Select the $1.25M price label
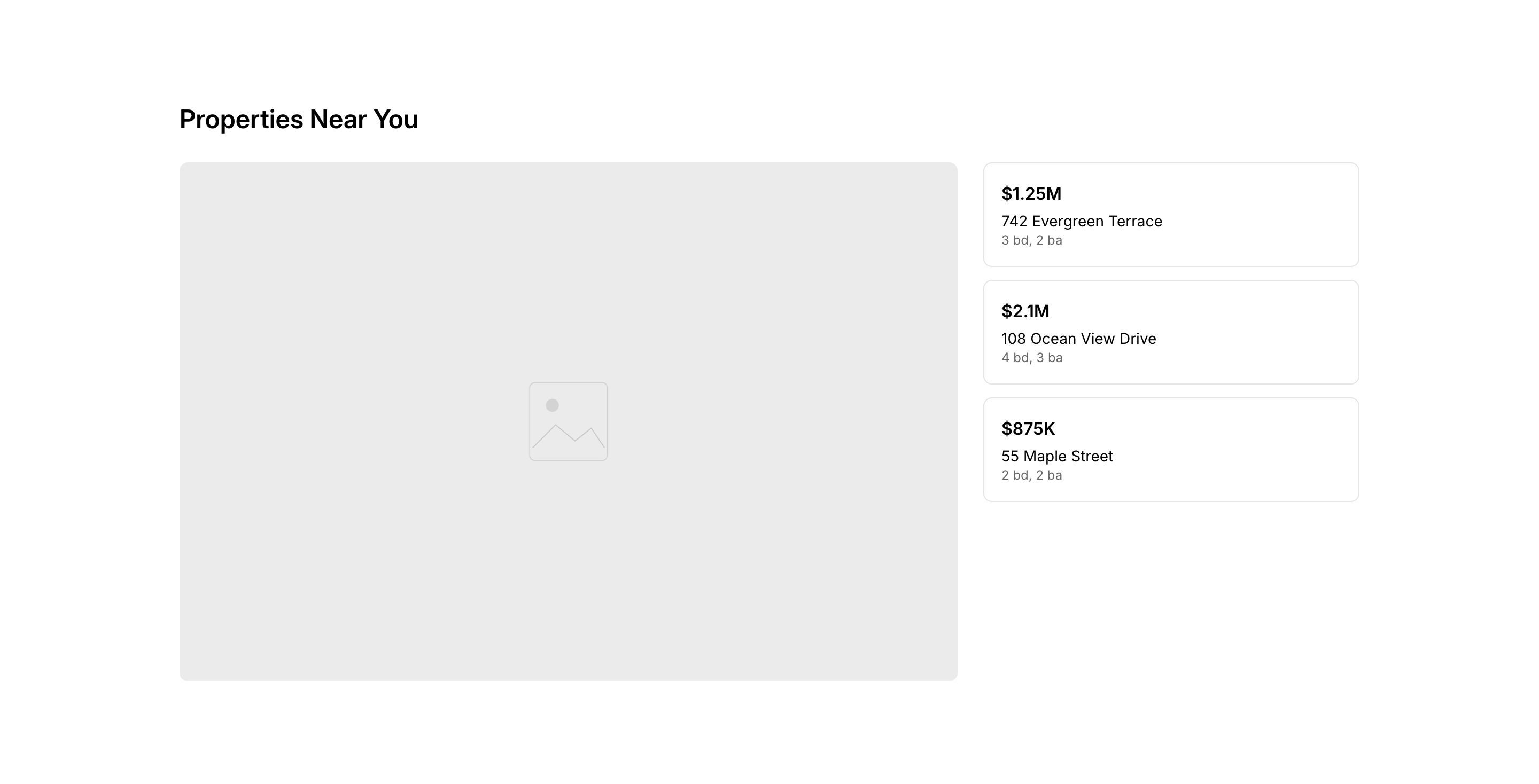Viewport: 1539px width, 784px height. click(1031, 193)
